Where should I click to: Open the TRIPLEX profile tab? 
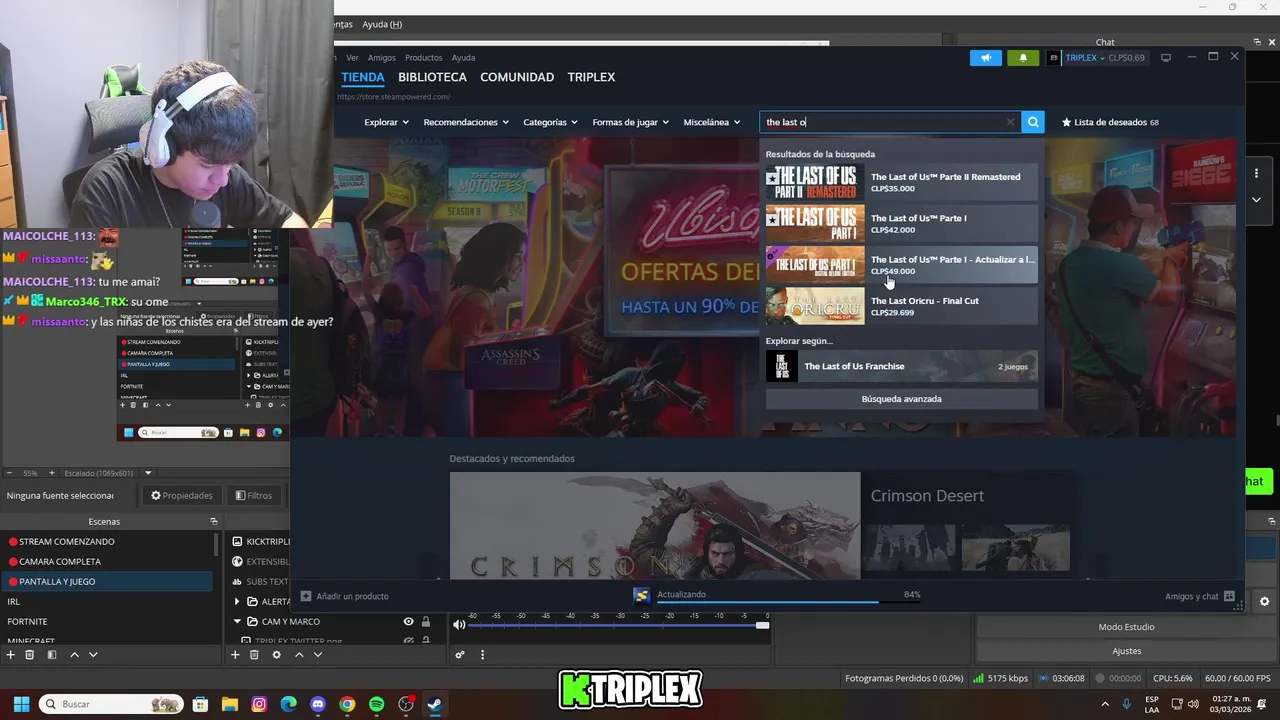[591, 77]
